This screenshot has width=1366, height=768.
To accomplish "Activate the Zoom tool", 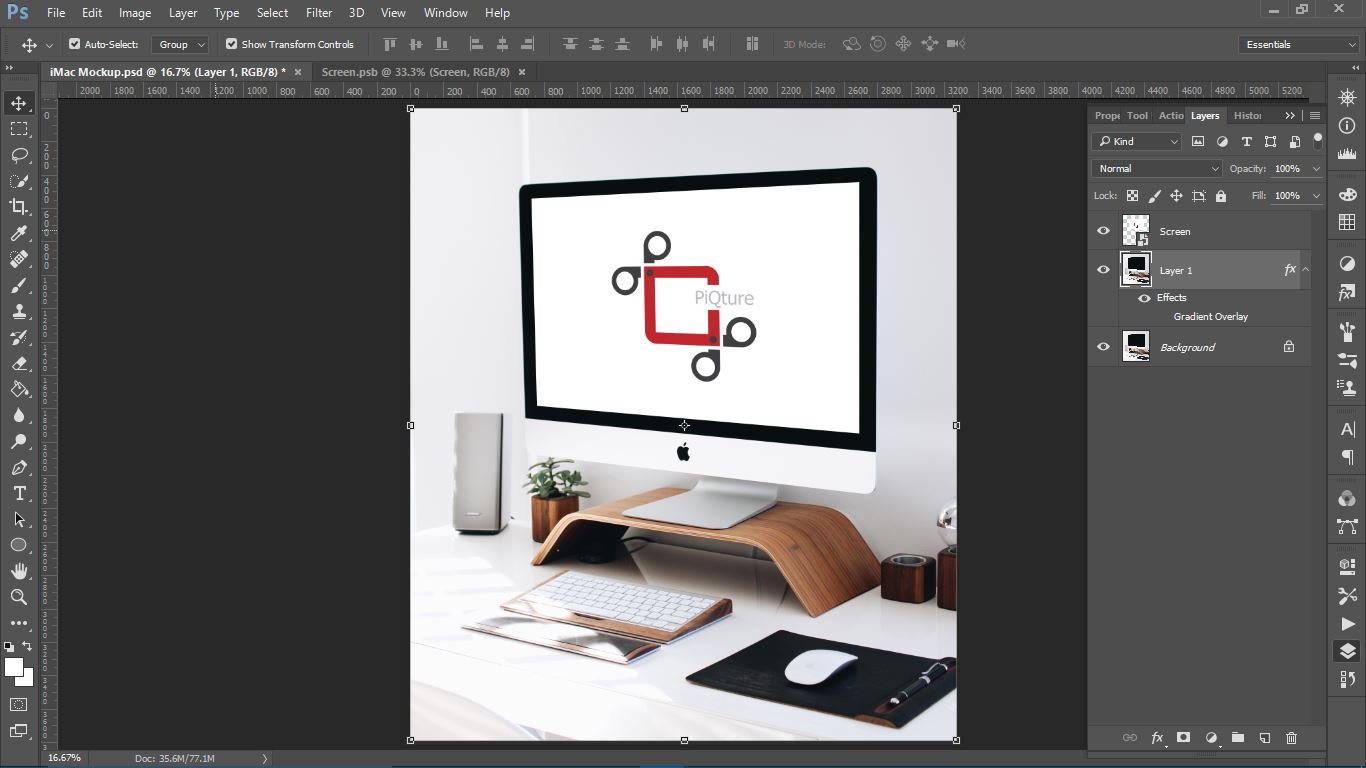I will click(19, 597).
